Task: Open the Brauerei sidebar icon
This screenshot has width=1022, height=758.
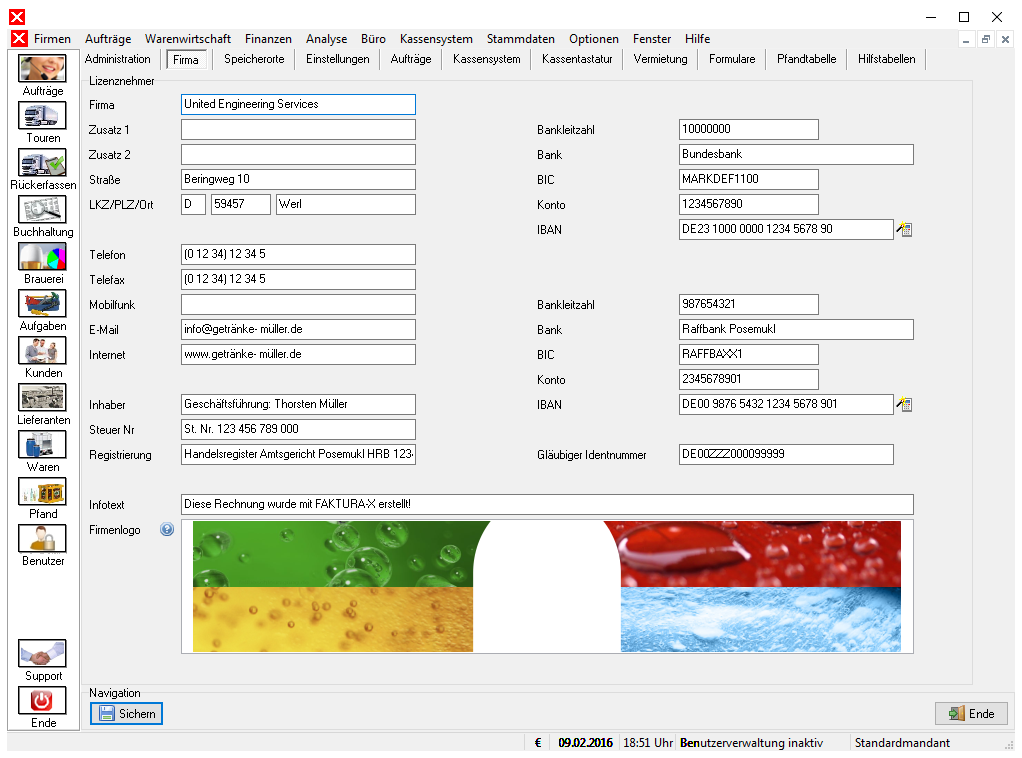Action: [x=42, y=256]
